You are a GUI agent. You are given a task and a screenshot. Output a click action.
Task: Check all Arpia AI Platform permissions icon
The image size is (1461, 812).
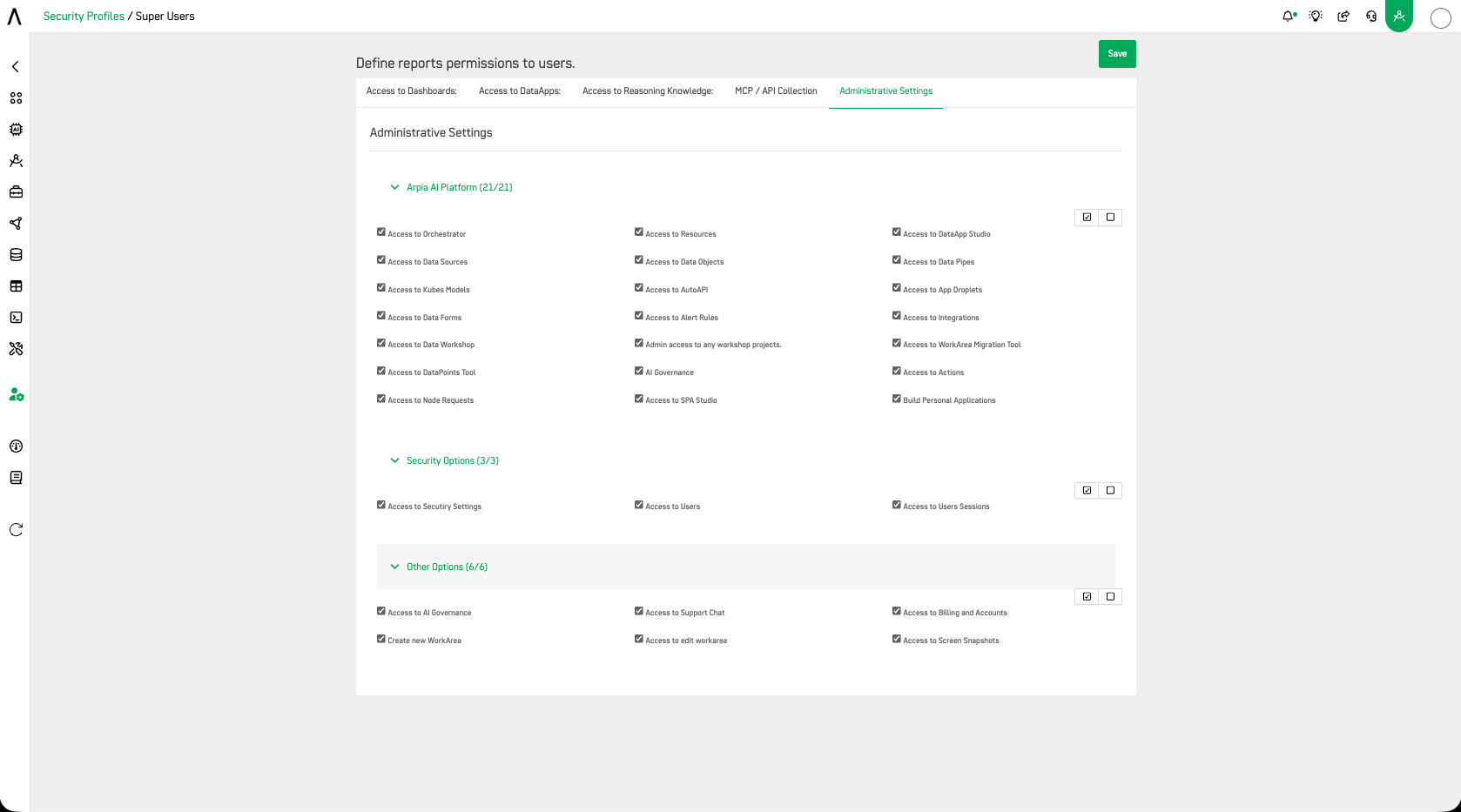point(1087,218)
